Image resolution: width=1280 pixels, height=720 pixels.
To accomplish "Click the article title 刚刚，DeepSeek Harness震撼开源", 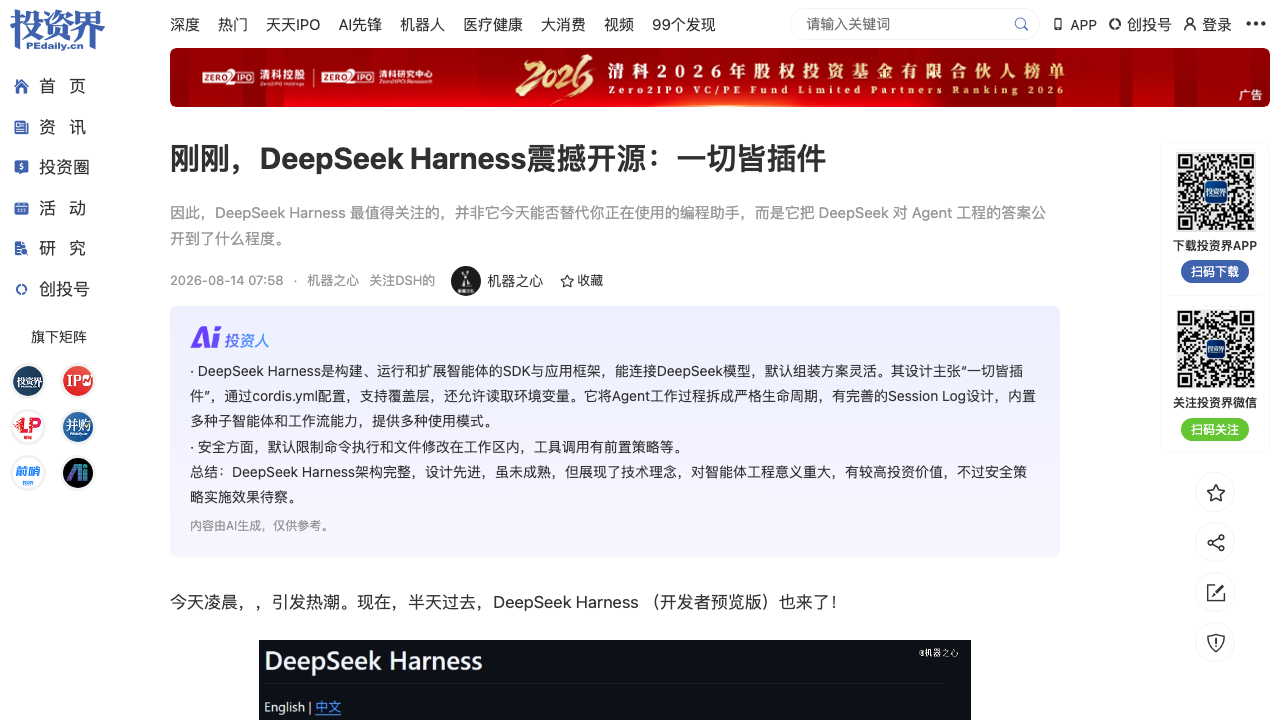I will (498, 158).
